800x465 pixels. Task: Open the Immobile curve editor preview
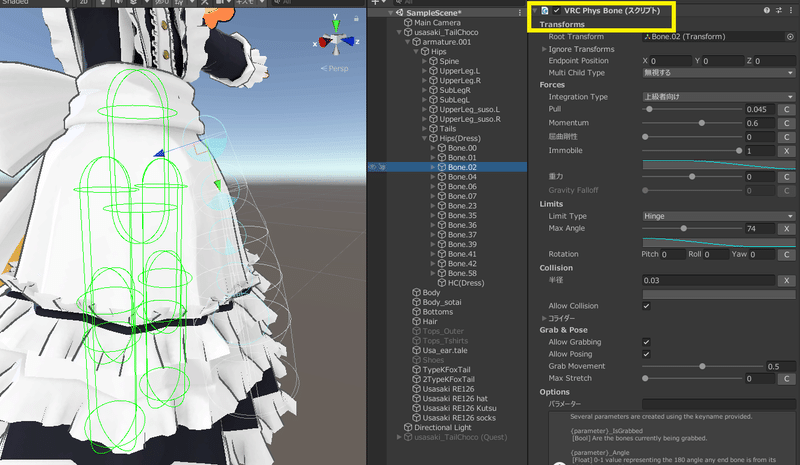pos(718,164)
